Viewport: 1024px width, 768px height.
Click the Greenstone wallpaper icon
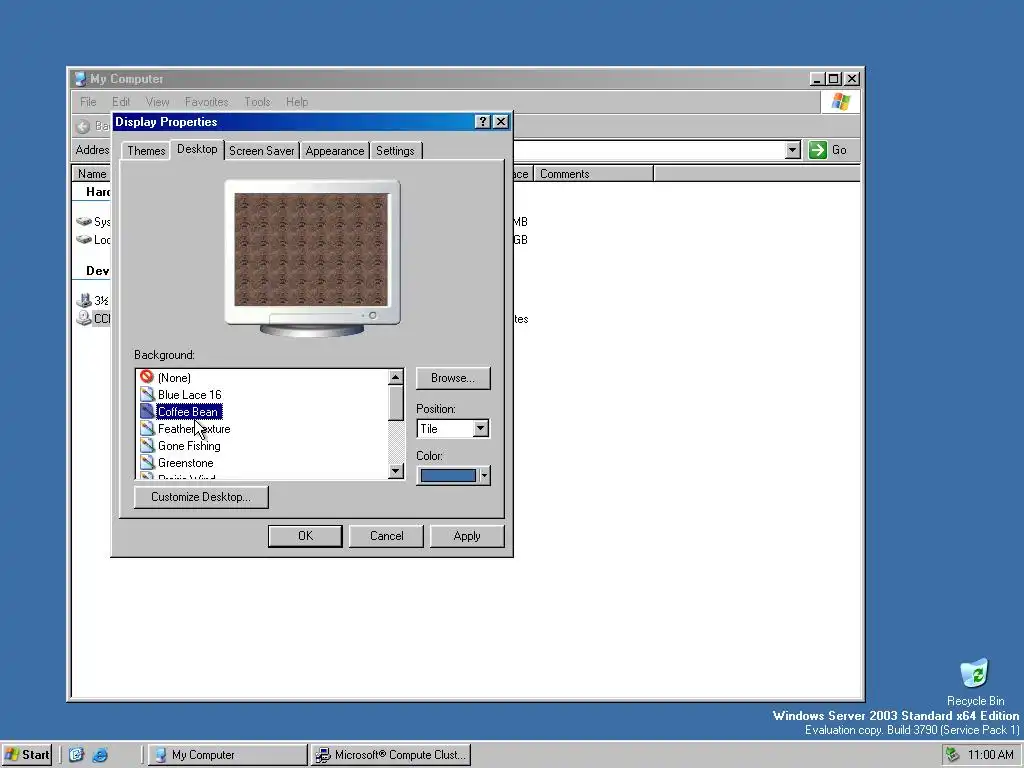click(x=147, y=462)
